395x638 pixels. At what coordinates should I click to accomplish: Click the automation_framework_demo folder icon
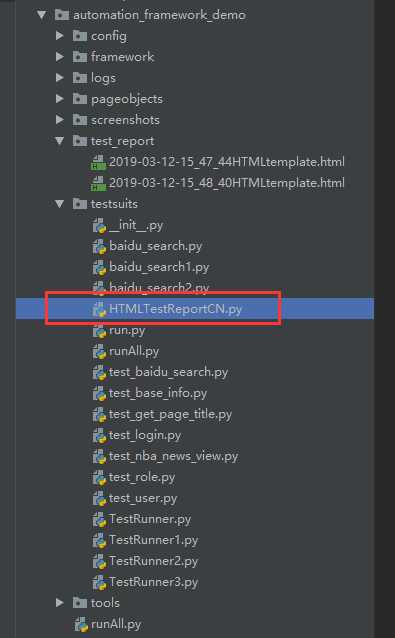62,15
